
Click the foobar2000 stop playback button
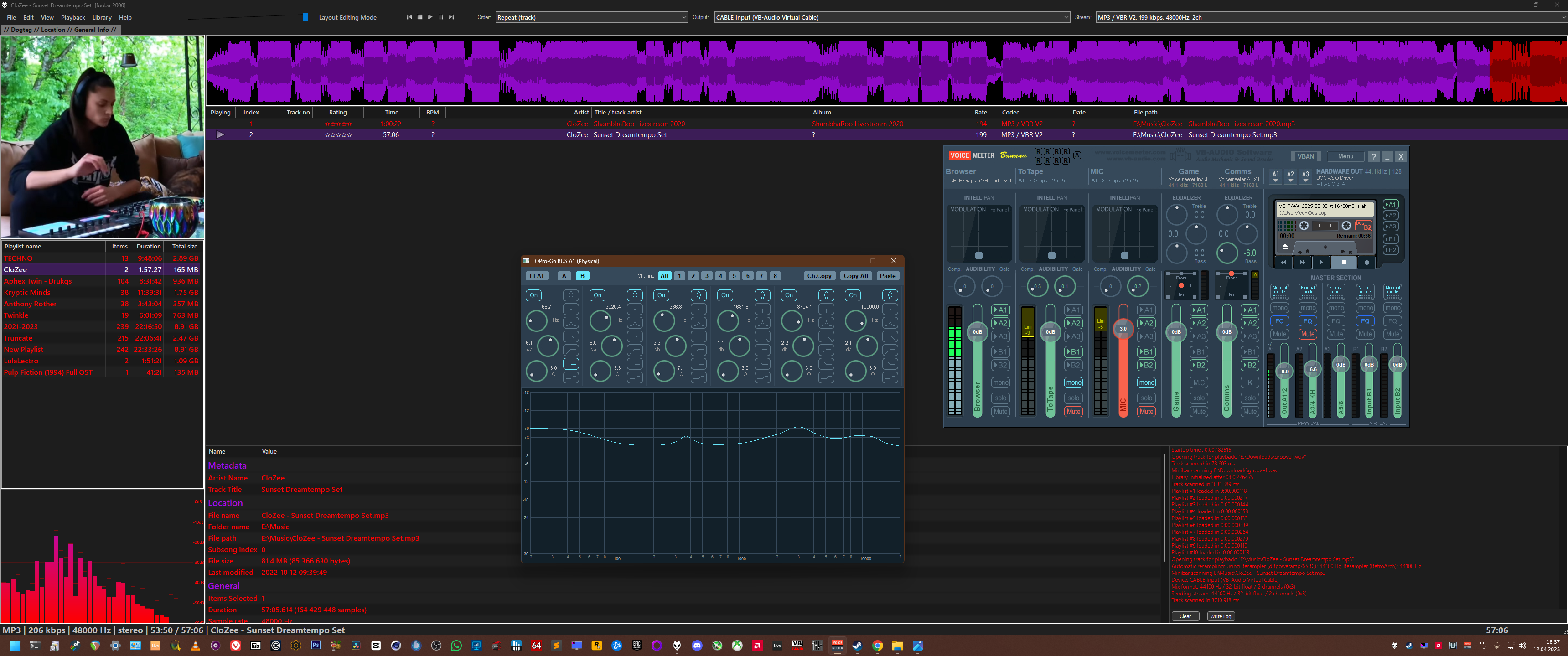tap(419, 17)
